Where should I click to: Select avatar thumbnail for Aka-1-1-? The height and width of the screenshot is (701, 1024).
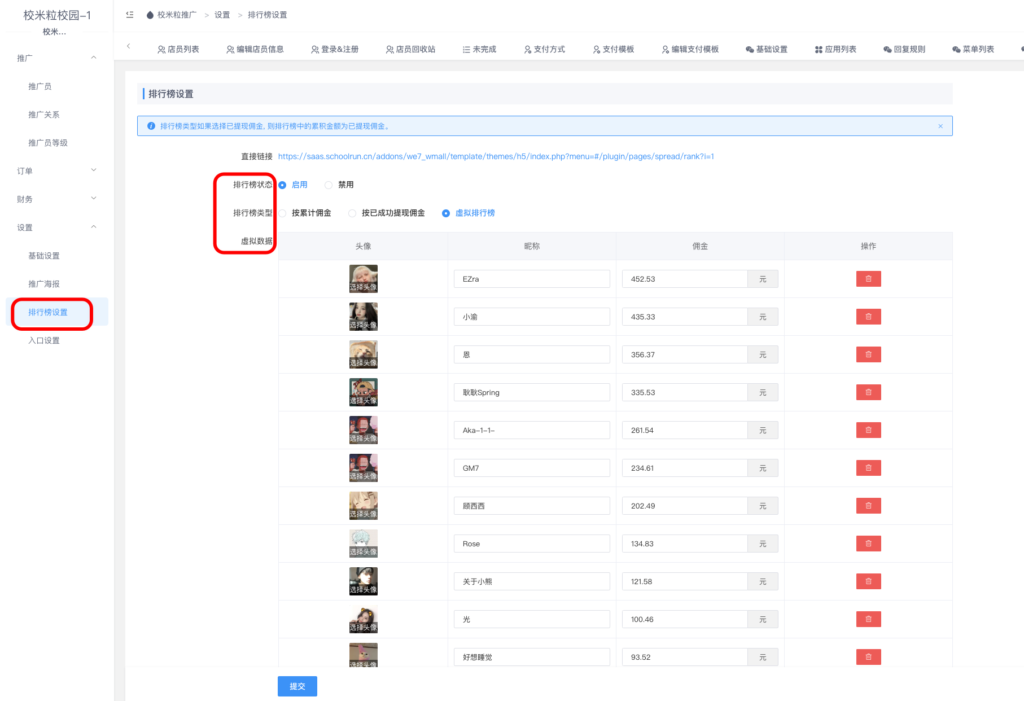click(x=363, y=430)
